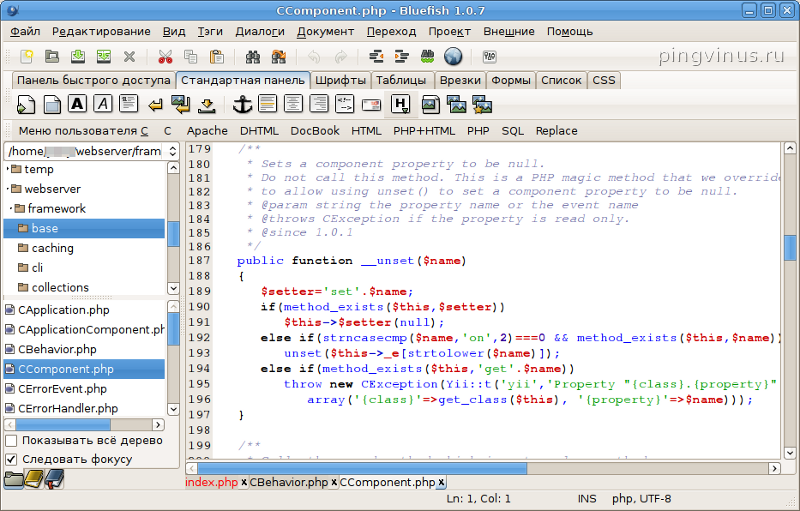Click the center-align text icon
The height and width of the screenshot is (511, 800).
point(293,104)
